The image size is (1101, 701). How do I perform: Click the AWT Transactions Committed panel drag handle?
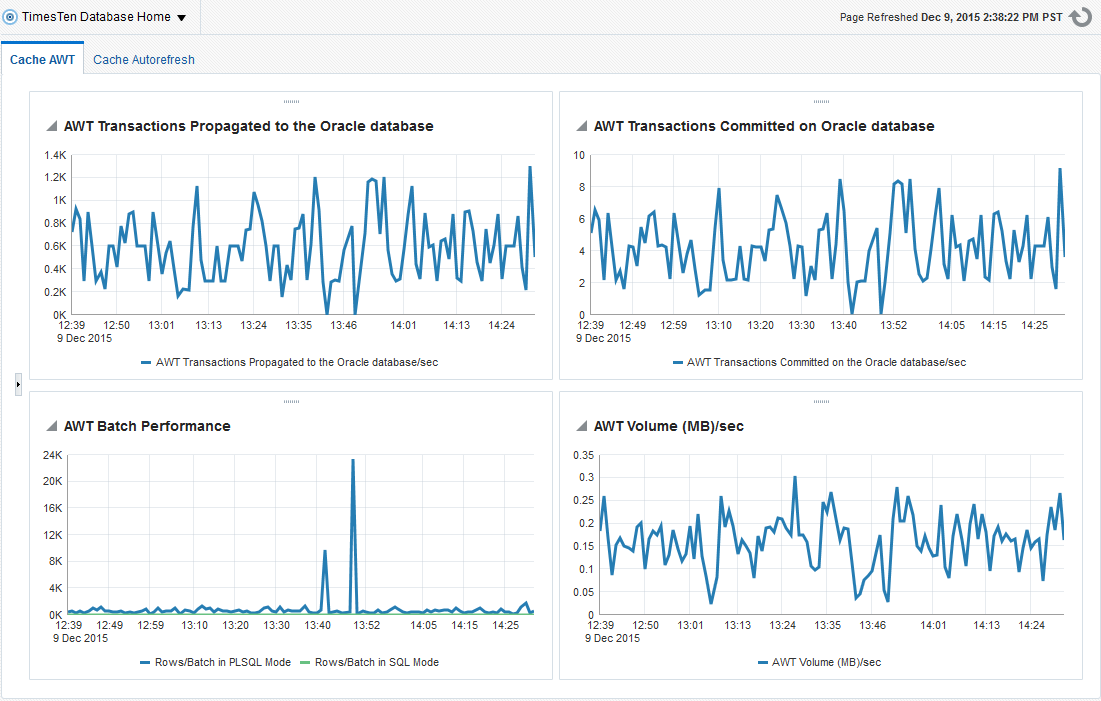[x=821, y=101]
